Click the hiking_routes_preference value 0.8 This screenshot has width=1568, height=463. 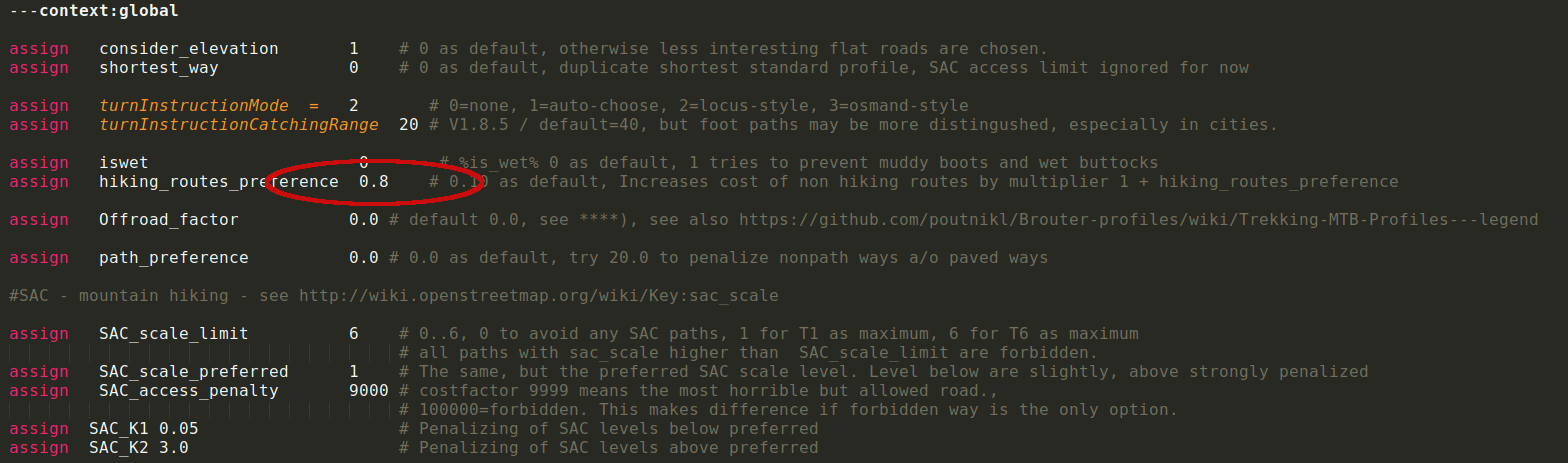pyautogui.click(x=373, y=182)
